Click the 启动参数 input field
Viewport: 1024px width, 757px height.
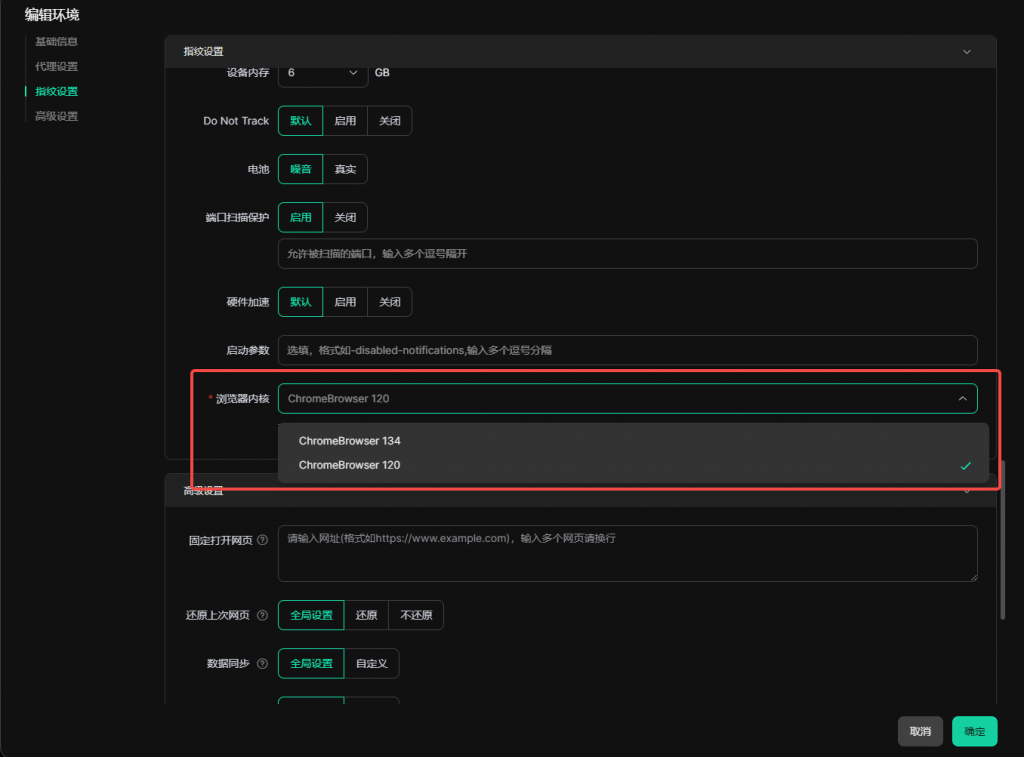coord(628,350)
